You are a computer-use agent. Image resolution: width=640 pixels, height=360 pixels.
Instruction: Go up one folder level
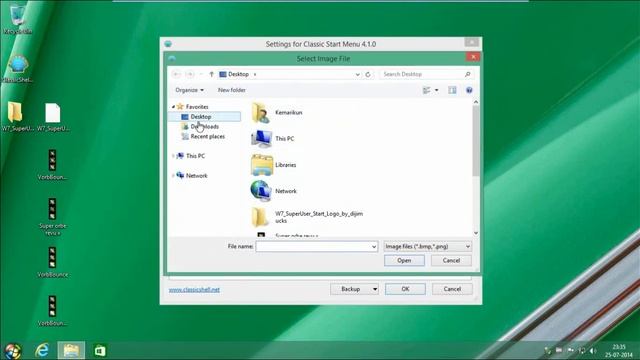[211, 74]
